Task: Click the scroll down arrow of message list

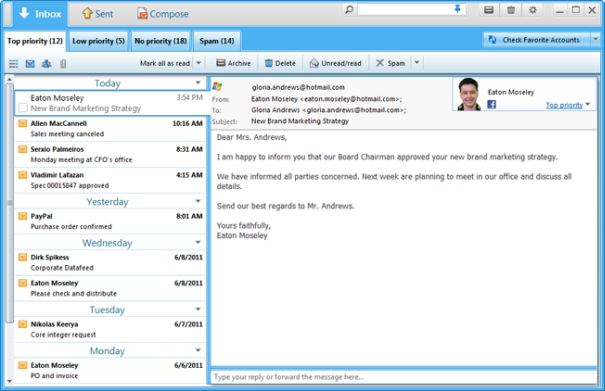Action: pyautogui.click(x=10, y=381)
